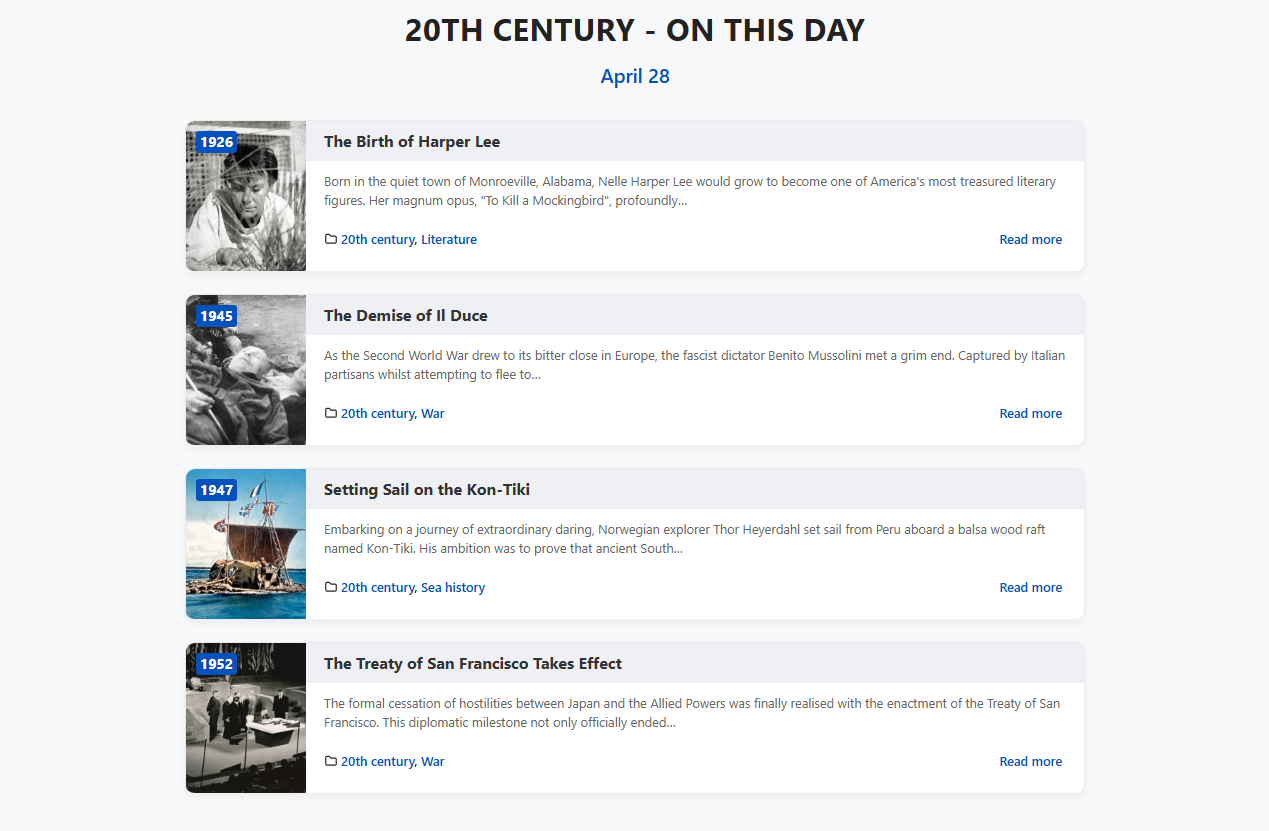Open The Demise of Il Duce title
The image size is (1269, 831).
pyautogui.click(x=406, y=315)
